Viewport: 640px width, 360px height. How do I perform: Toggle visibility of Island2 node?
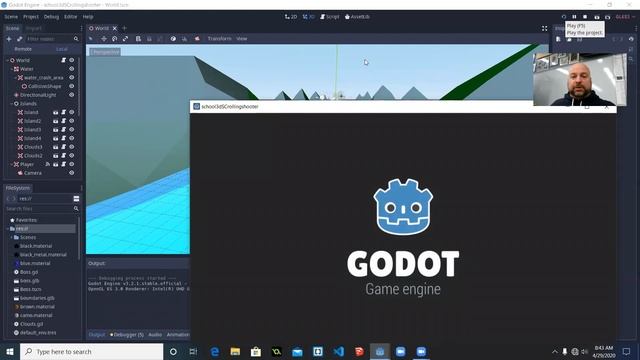pos(71,121)
